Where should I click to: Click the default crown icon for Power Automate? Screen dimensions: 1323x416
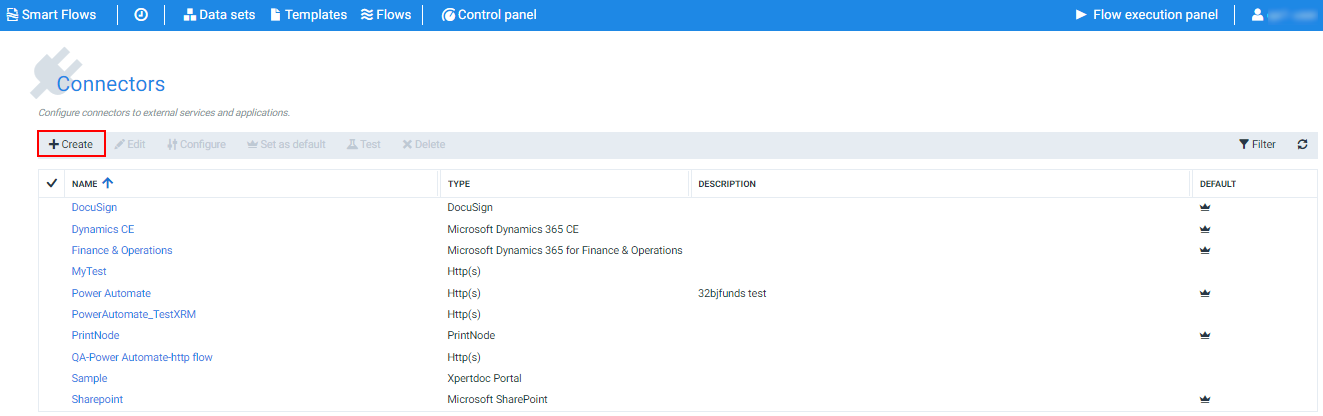click(1205, 293)
